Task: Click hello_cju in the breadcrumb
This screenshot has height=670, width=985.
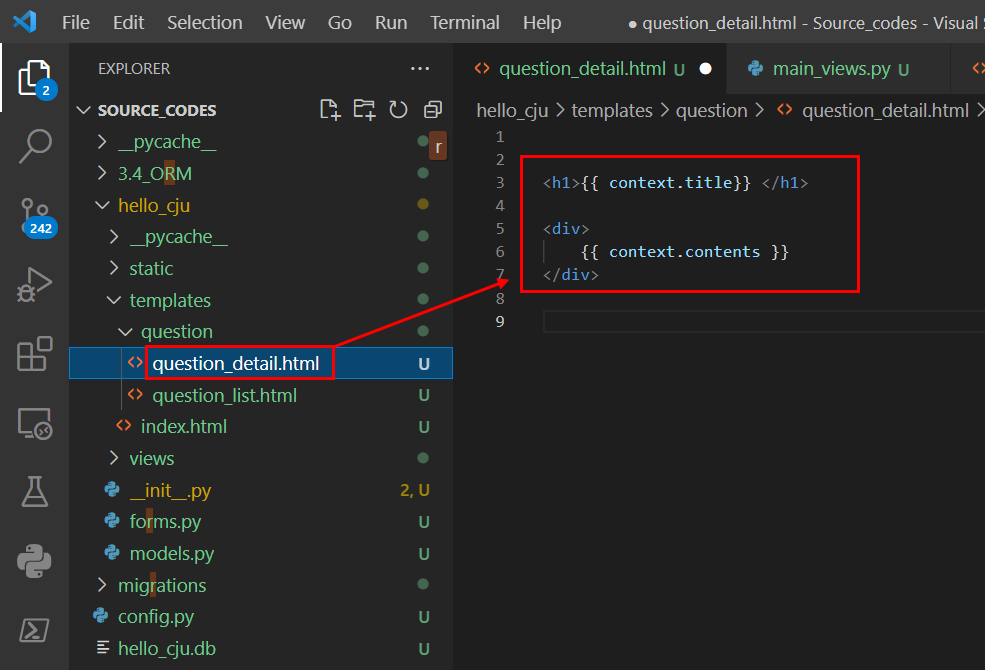Action: [x=512, y=111]
